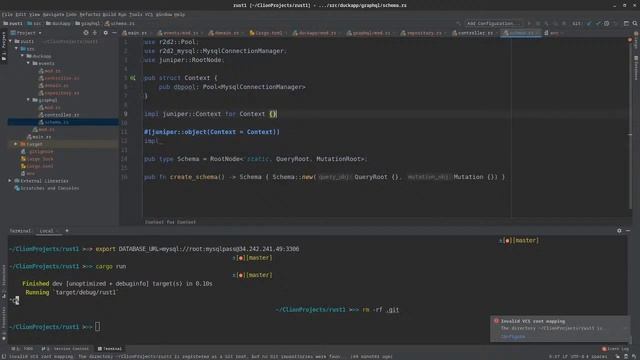The image size is (640, 360).
Task: Open the VCS menu
Action: 149,14
